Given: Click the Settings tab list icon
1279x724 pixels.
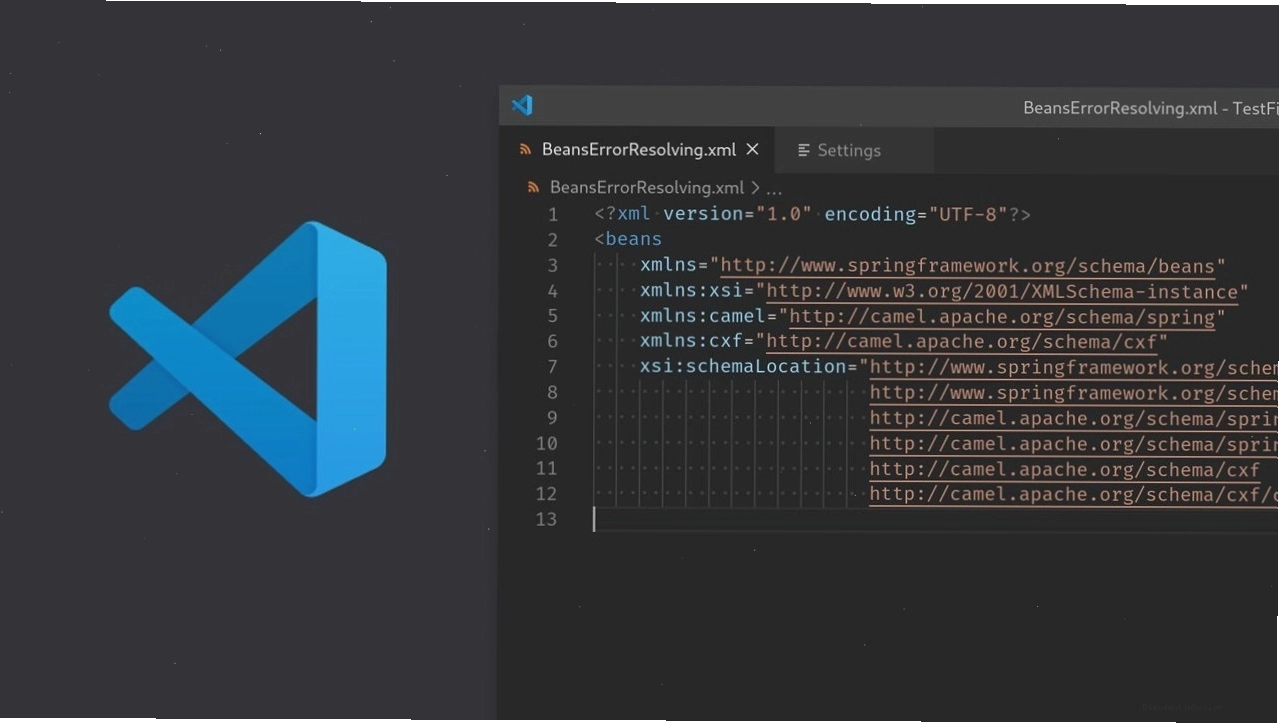Looking at the screenshot, I should (x=804, y=150).
